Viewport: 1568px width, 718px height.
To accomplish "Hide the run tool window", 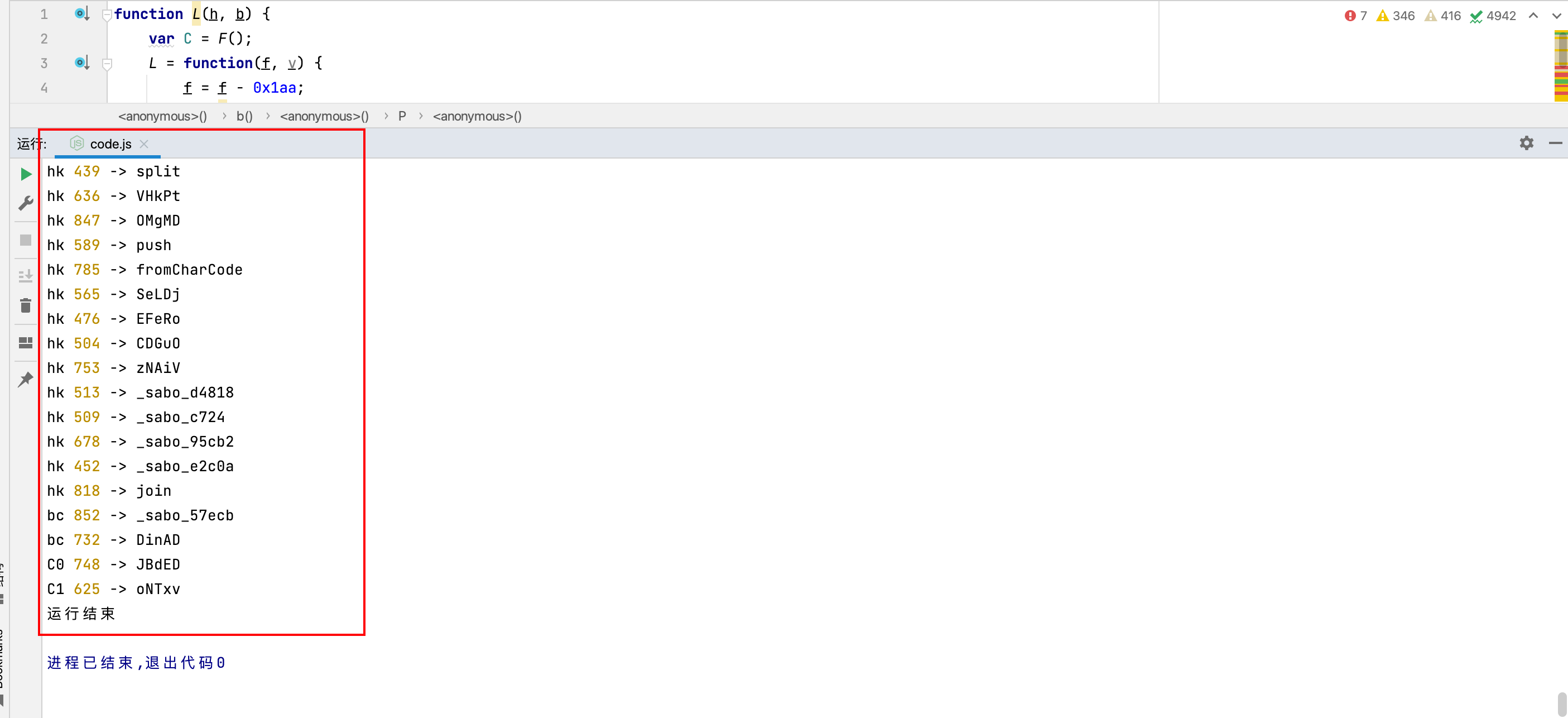I will 1555,143.
